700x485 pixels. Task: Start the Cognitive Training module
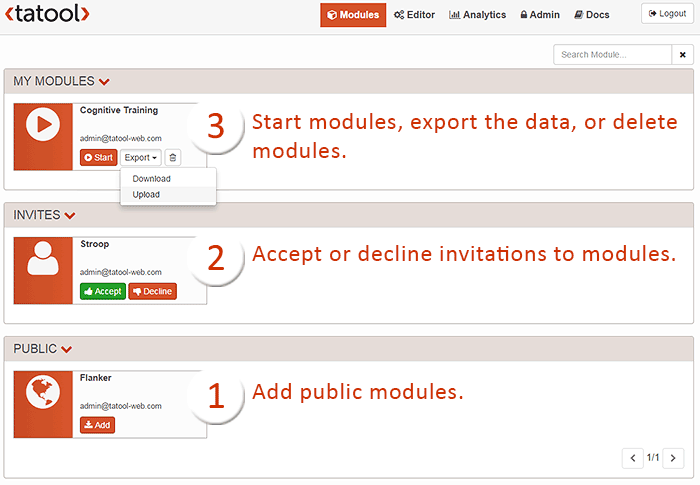click(x=98, y=158)
